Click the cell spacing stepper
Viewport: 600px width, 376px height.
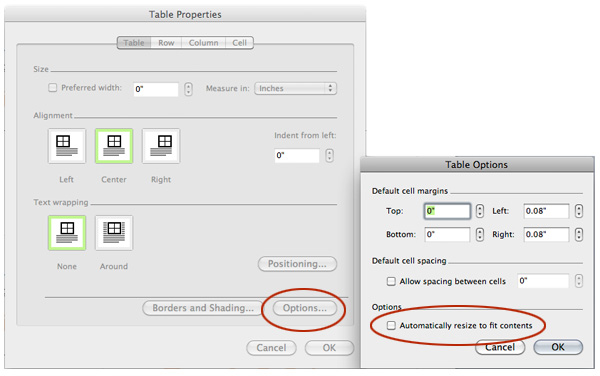tap(579, 281)
